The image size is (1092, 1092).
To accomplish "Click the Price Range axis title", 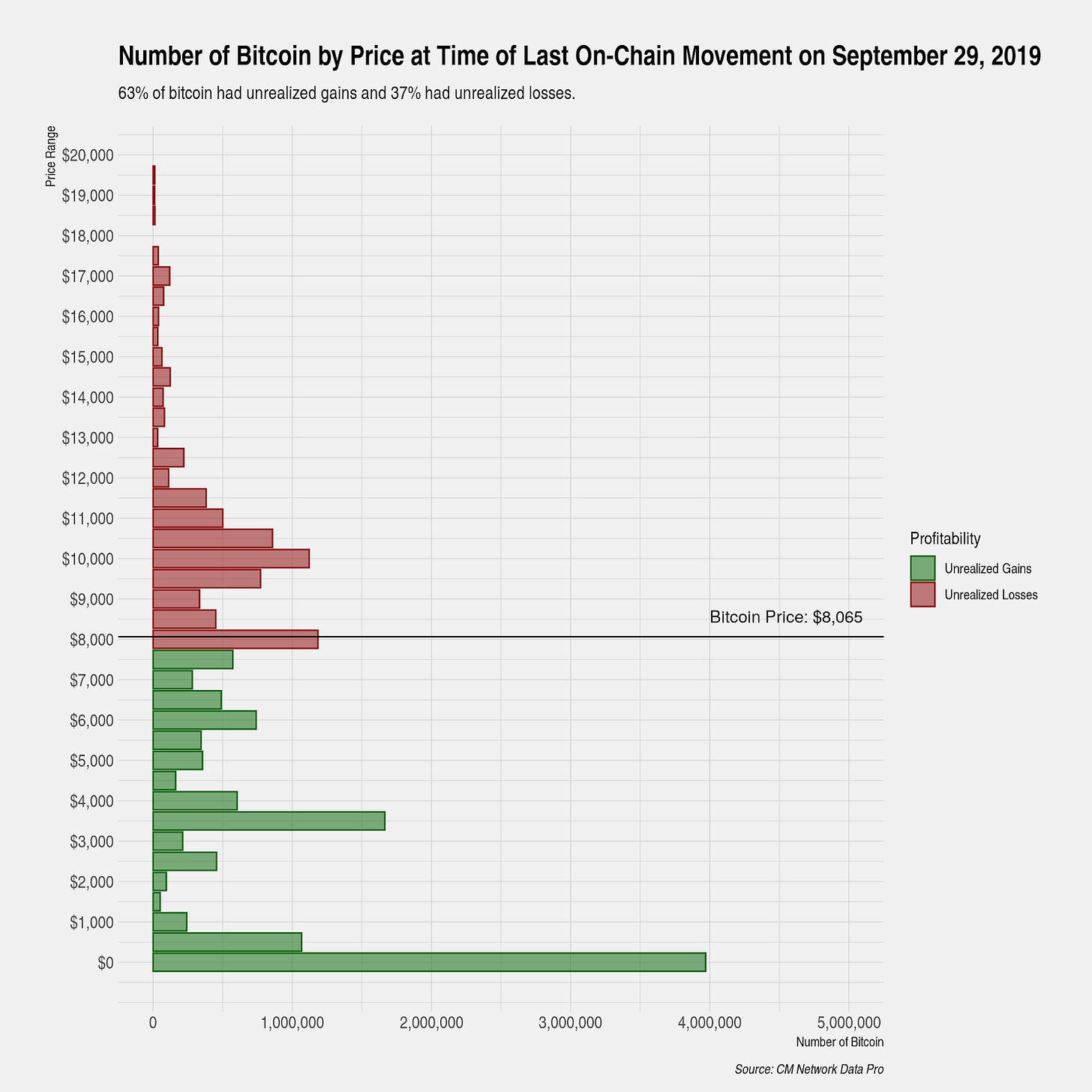I will coord(51,156).
